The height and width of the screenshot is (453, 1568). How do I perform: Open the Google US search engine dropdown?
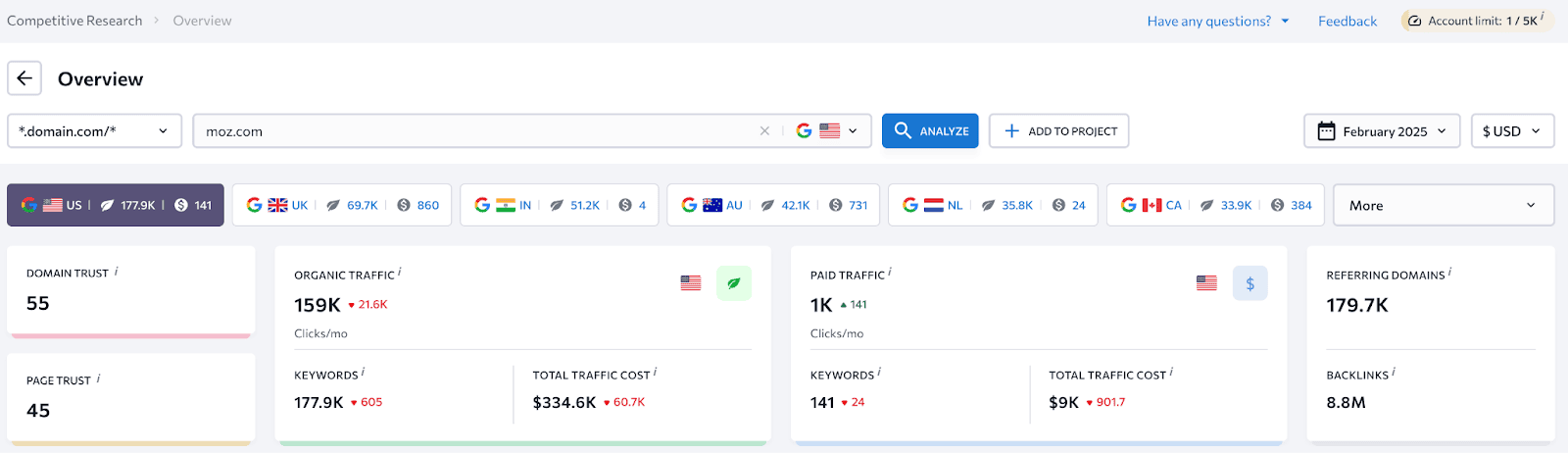click(x=827, y=130)
